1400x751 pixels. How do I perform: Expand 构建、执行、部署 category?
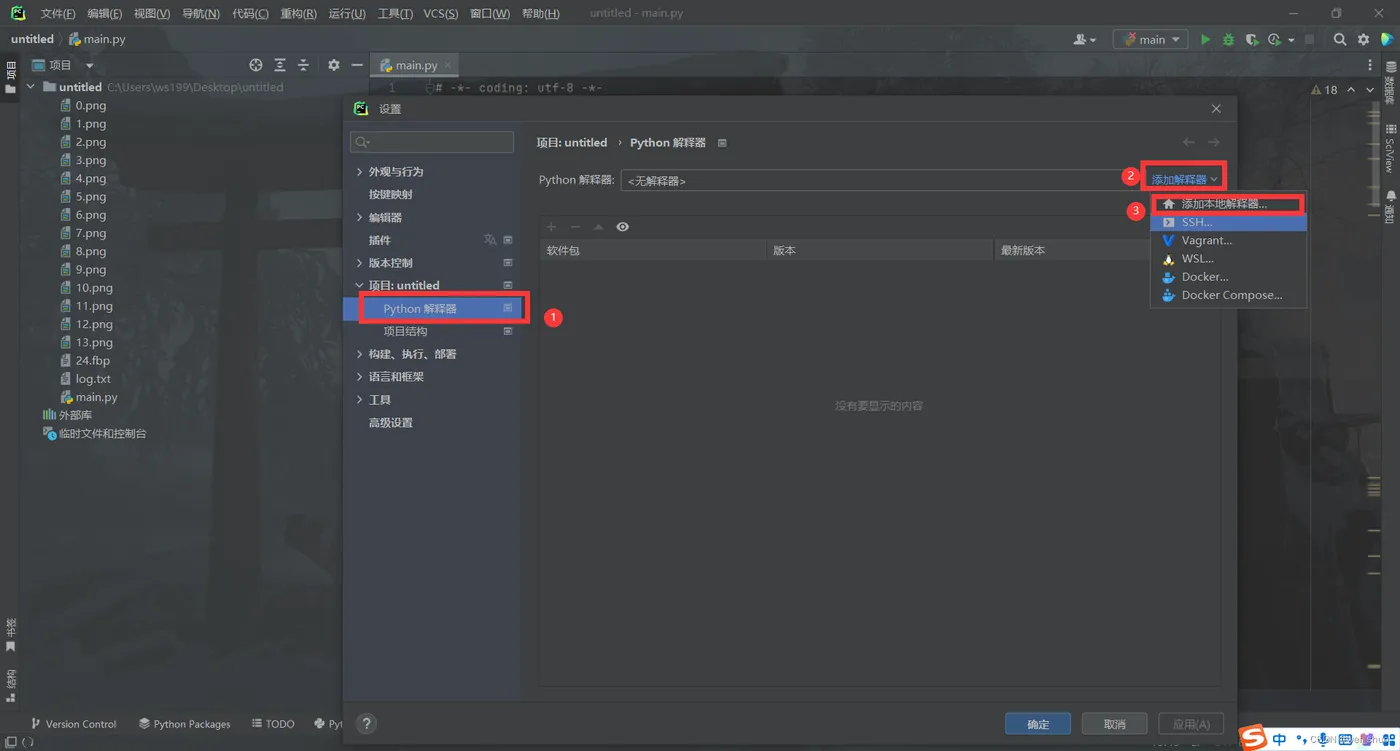(x=360, y=354)
